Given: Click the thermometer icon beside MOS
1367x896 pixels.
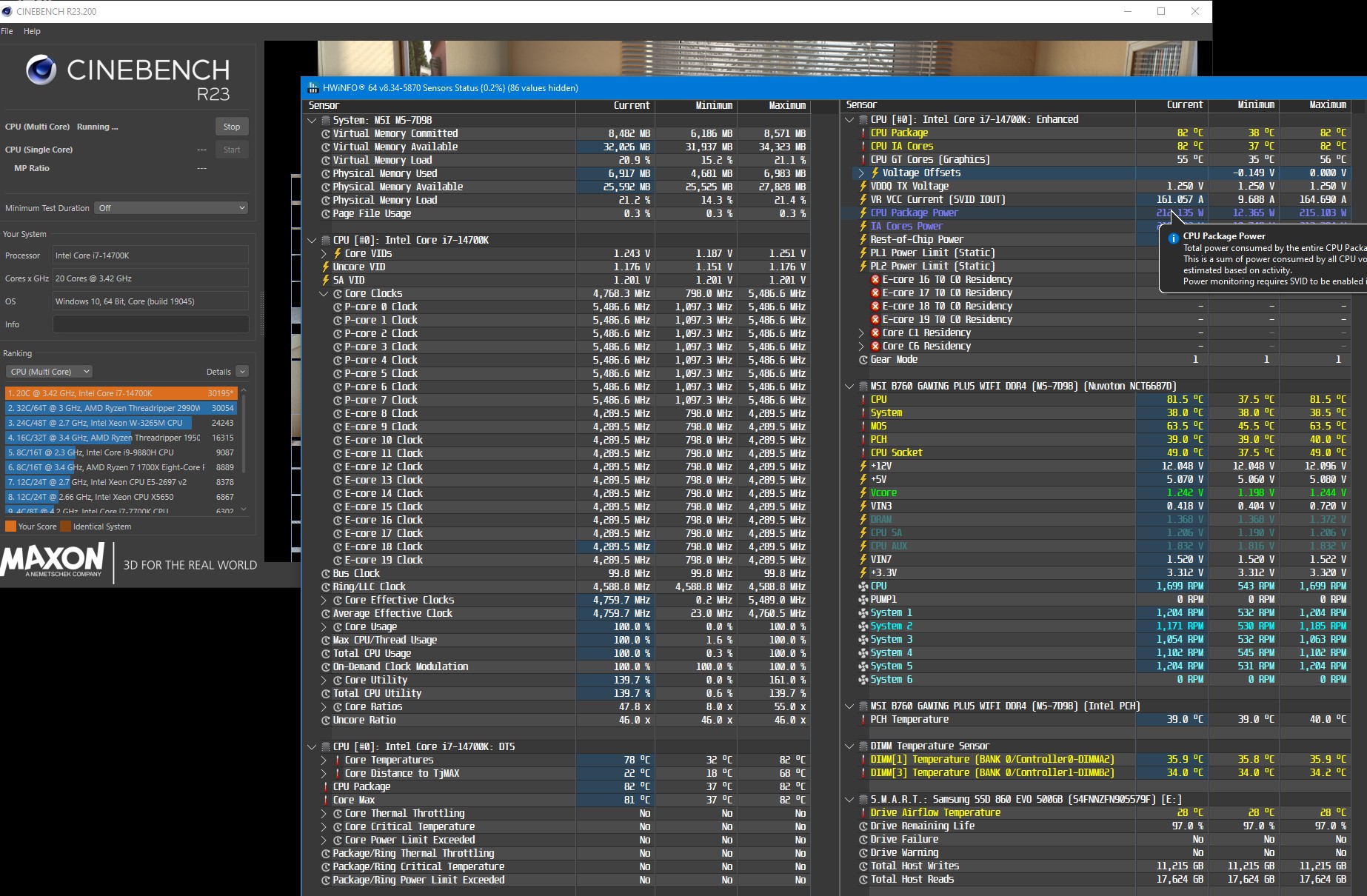Looking at the screenshot, I should 863,427.
